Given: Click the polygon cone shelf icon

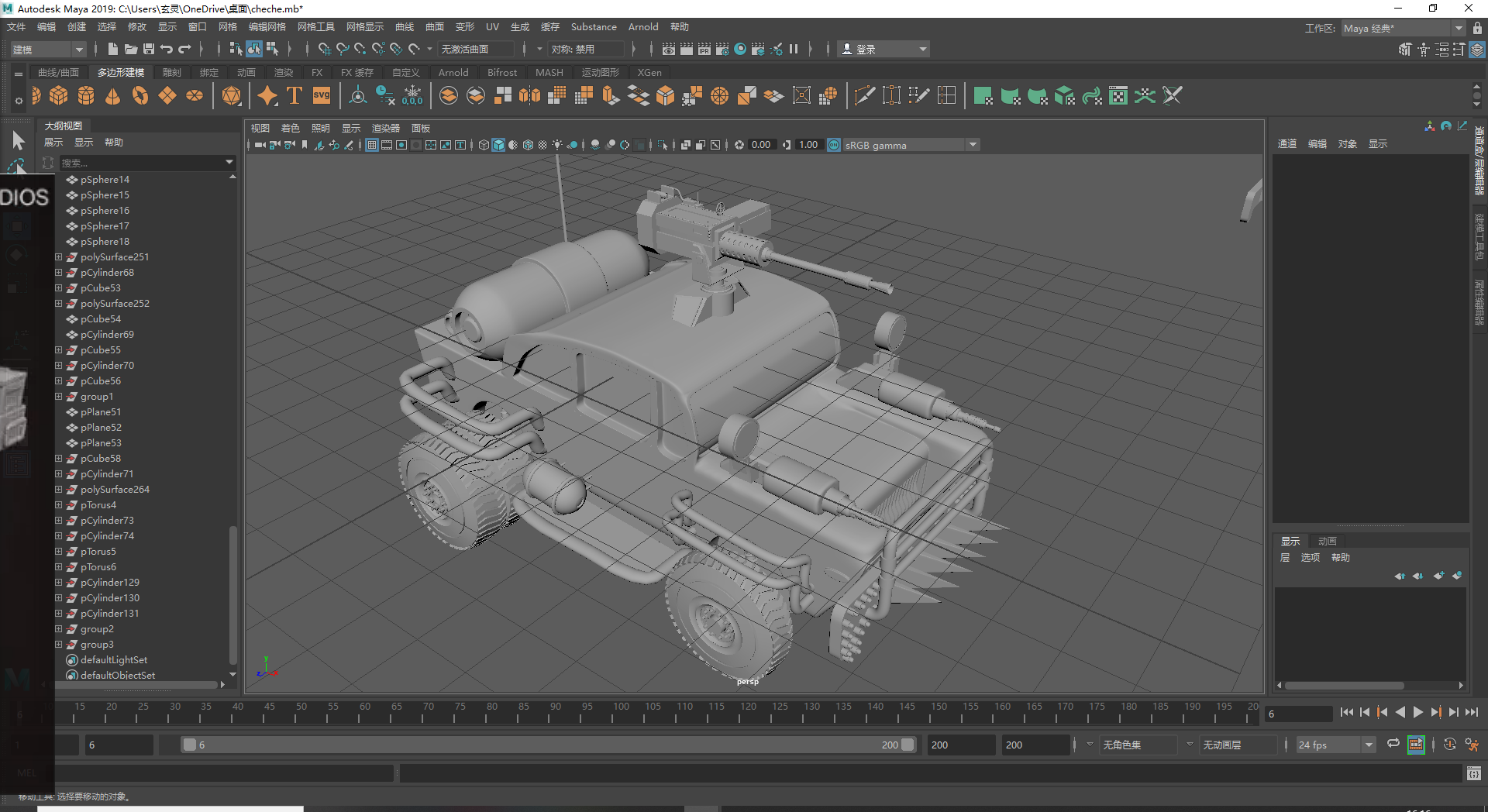Looking at the screenshot, I should pos(113,96).
